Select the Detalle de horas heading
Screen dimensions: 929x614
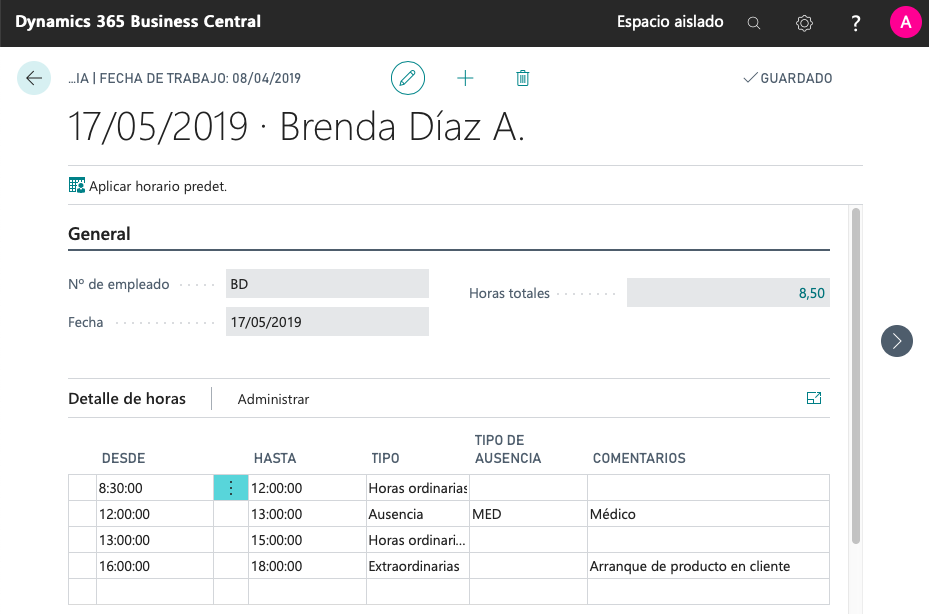tap(127, 398)
